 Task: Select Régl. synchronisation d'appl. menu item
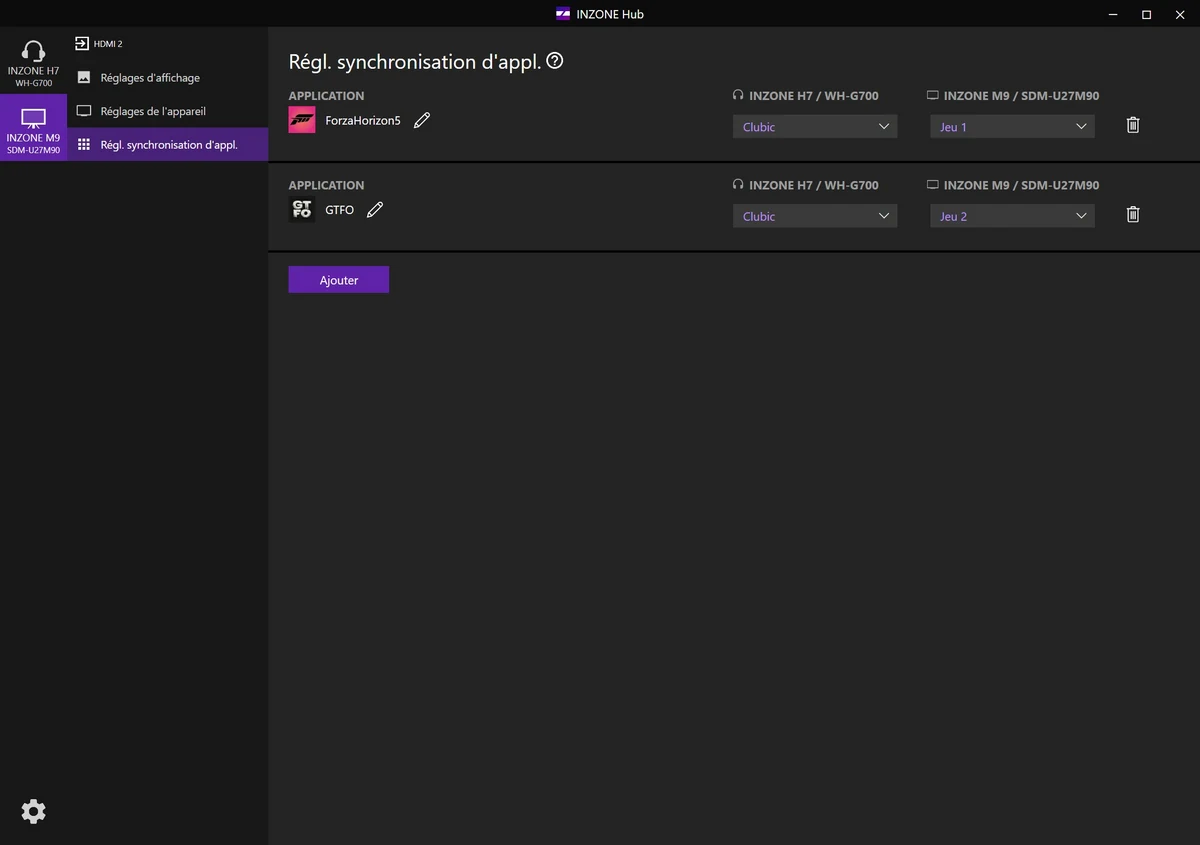point(167,144)
